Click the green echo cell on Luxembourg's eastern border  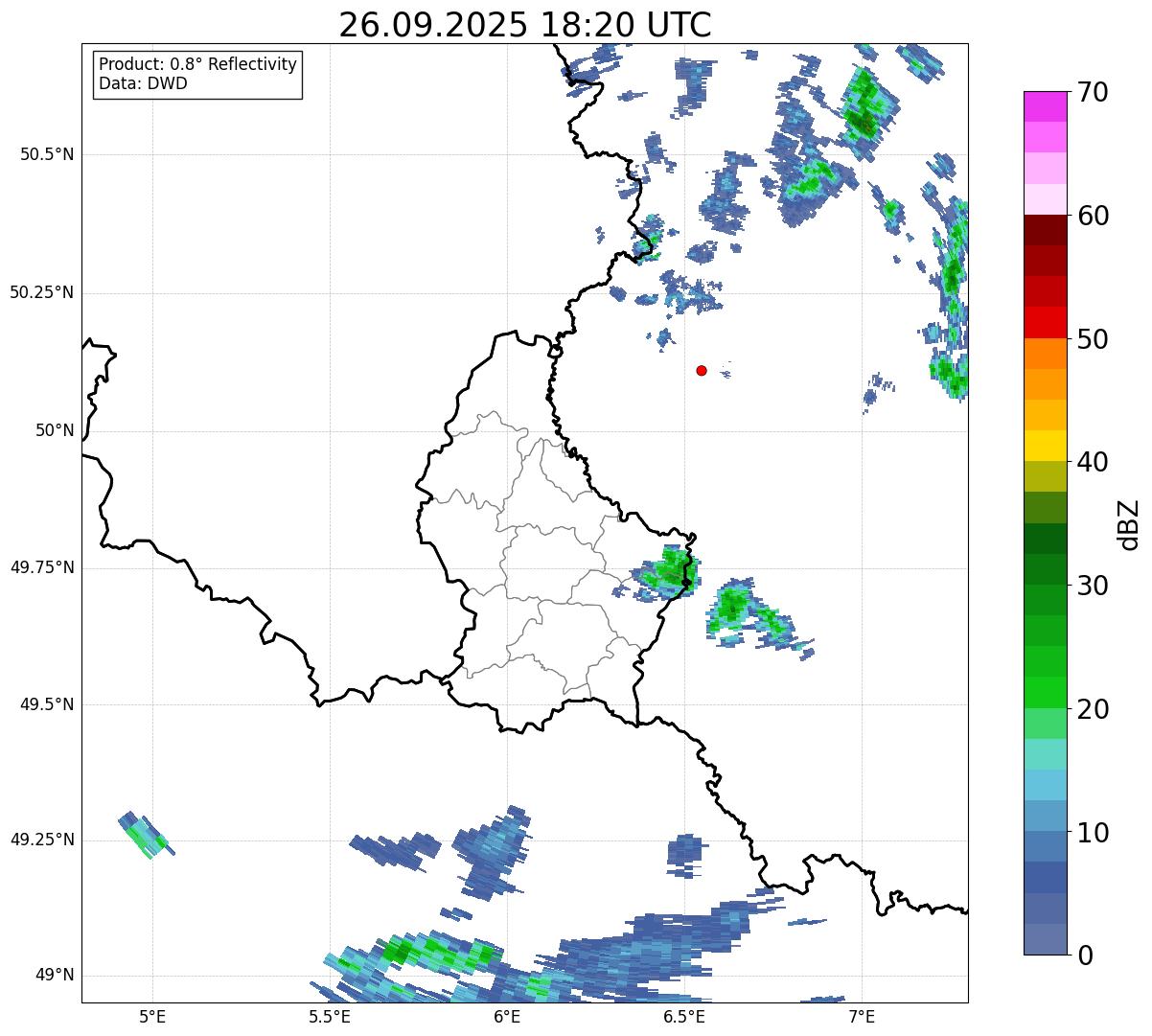[666, 572]
